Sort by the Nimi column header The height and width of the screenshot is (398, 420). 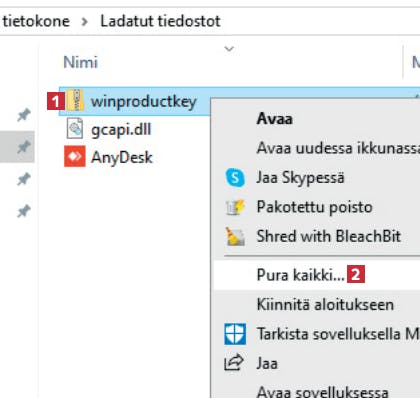click(80, 62)
